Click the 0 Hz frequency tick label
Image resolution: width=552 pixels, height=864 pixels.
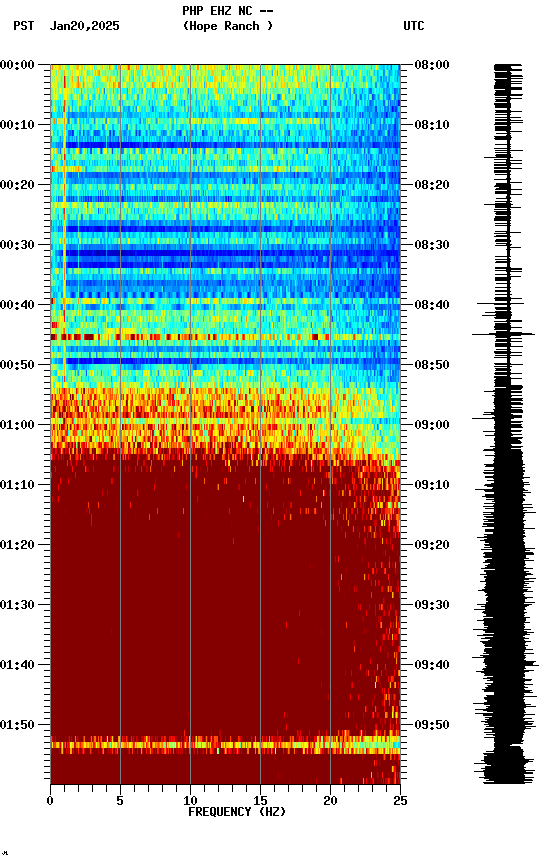(x=50, y=801)
